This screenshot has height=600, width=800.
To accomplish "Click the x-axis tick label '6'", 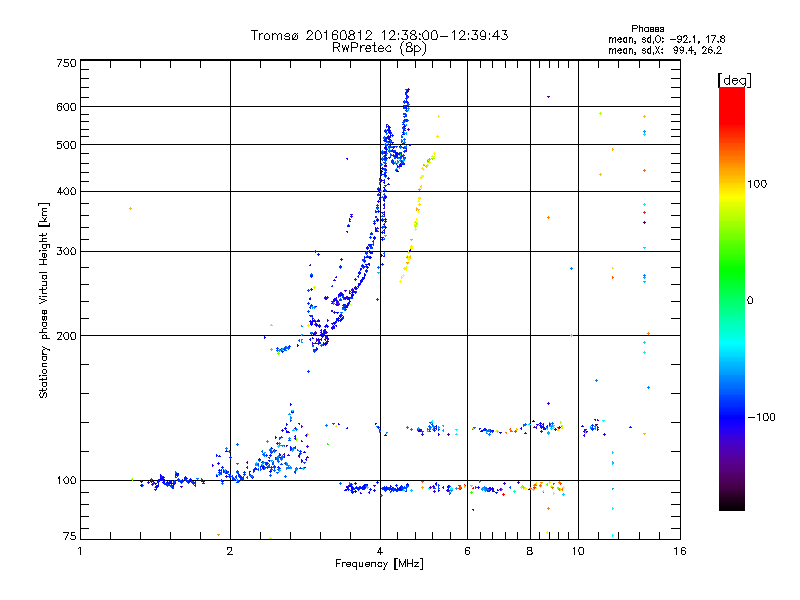I will point(467,551).
